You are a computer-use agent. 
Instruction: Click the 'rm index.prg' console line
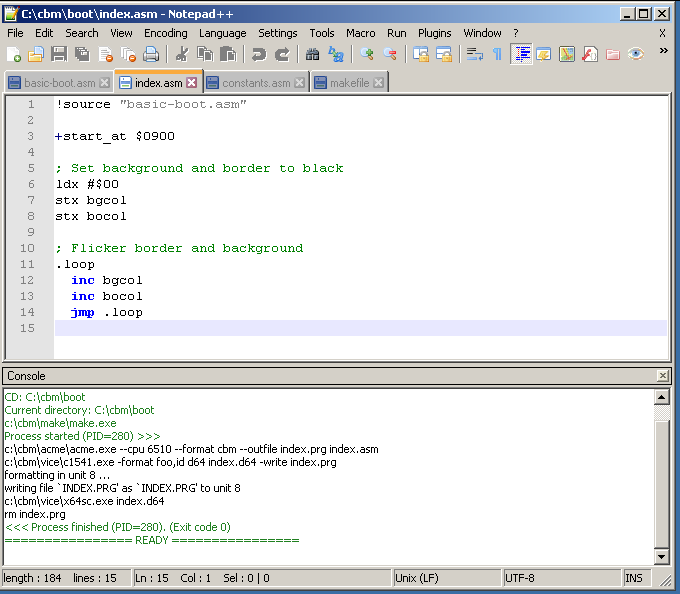tap(35, 514)
